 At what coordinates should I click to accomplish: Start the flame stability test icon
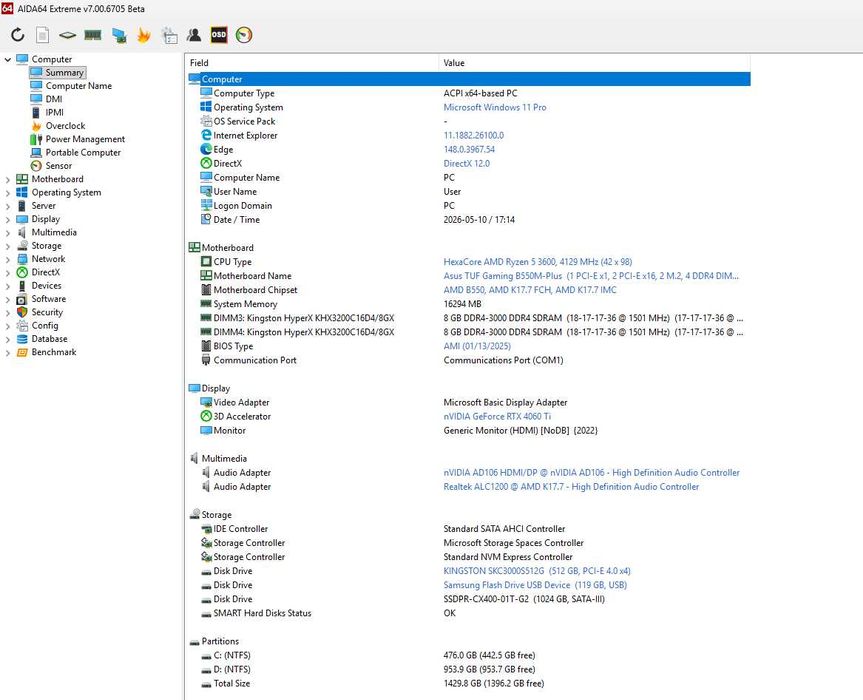pos(144,35)
